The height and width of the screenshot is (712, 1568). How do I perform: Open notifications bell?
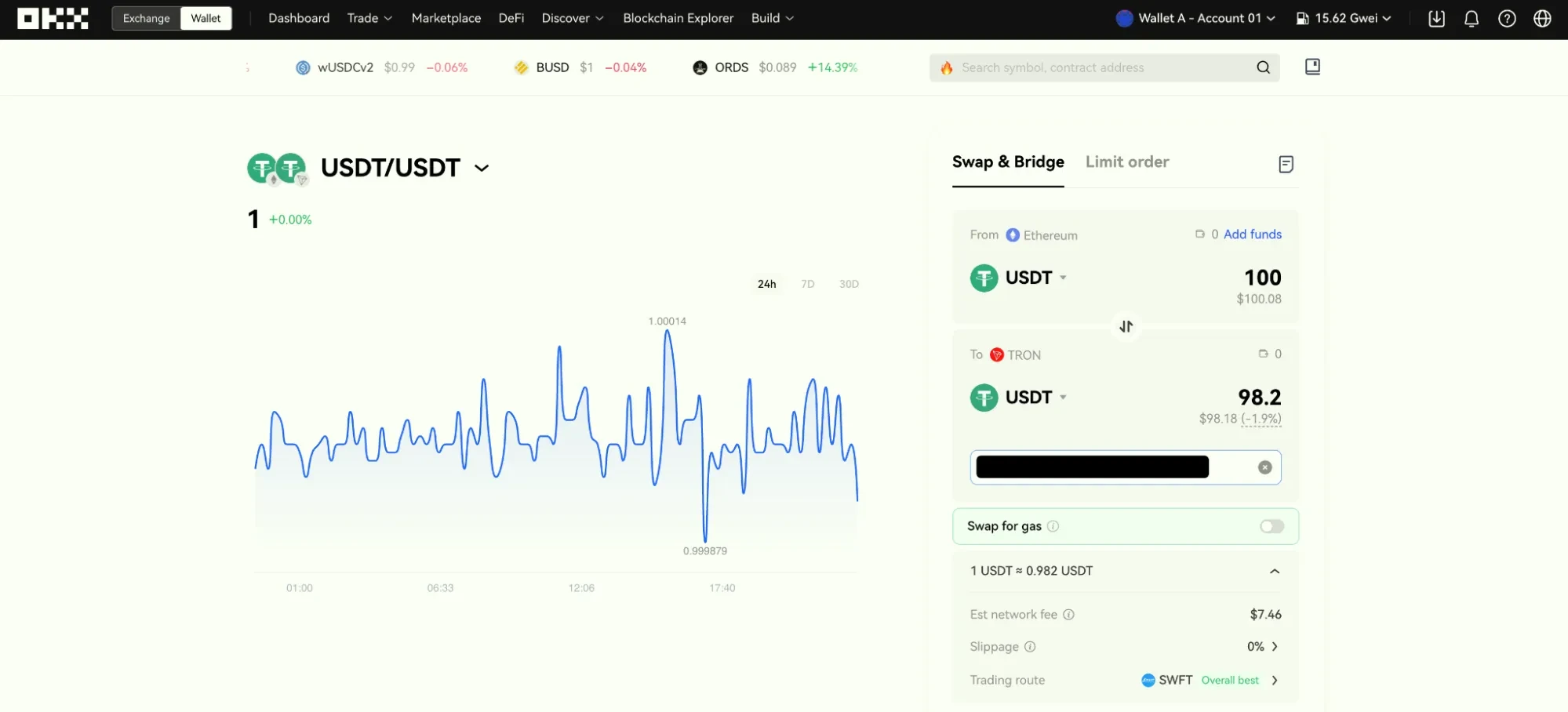pos(1472,19)
